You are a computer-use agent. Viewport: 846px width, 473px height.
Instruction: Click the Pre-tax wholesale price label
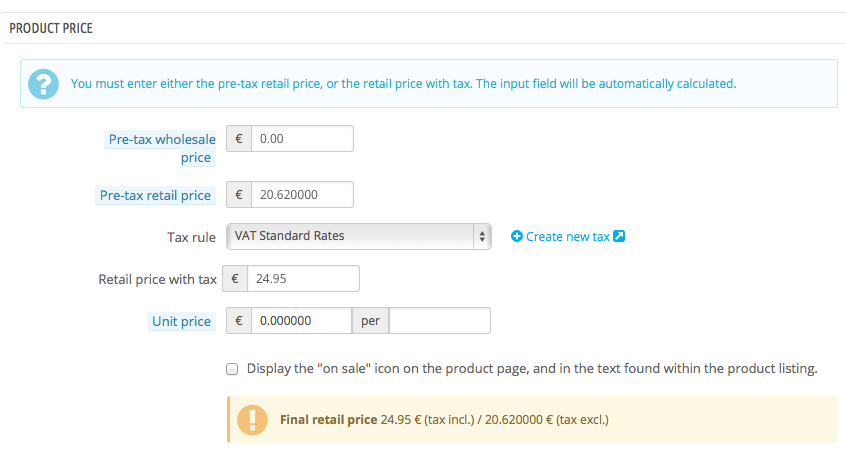tap(160, 148)
